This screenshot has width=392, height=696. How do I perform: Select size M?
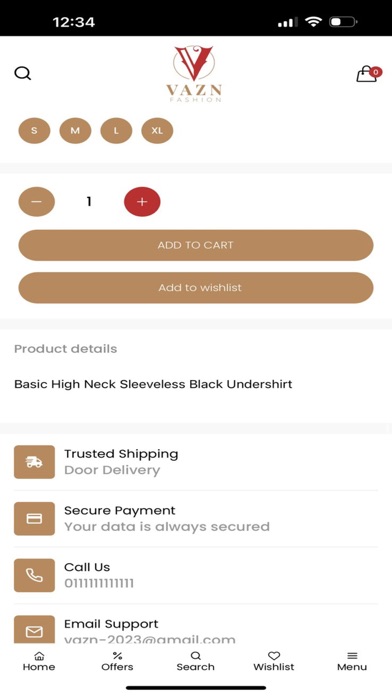click(75, 131)
